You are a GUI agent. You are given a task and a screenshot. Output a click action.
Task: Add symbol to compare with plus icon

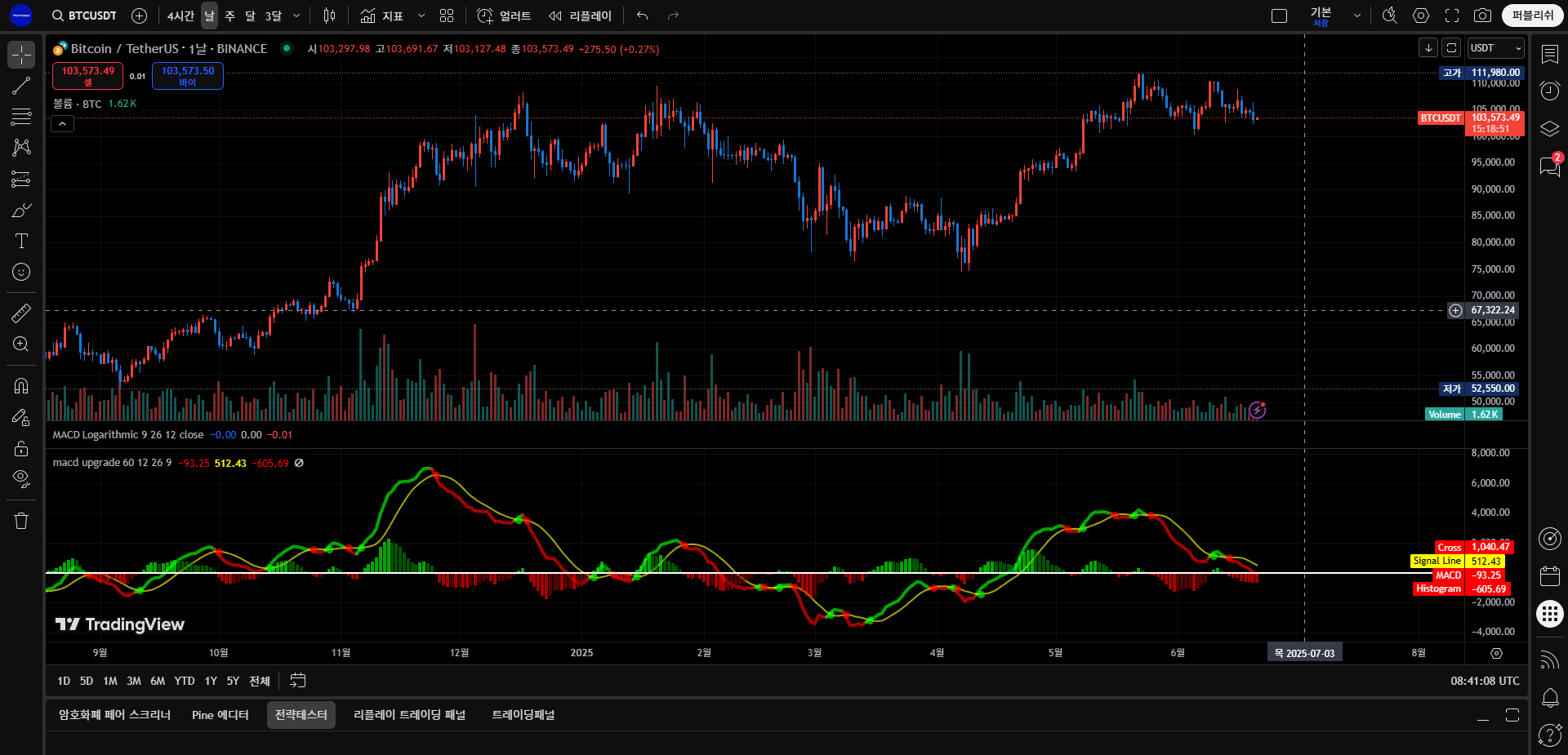click(140, 16)
